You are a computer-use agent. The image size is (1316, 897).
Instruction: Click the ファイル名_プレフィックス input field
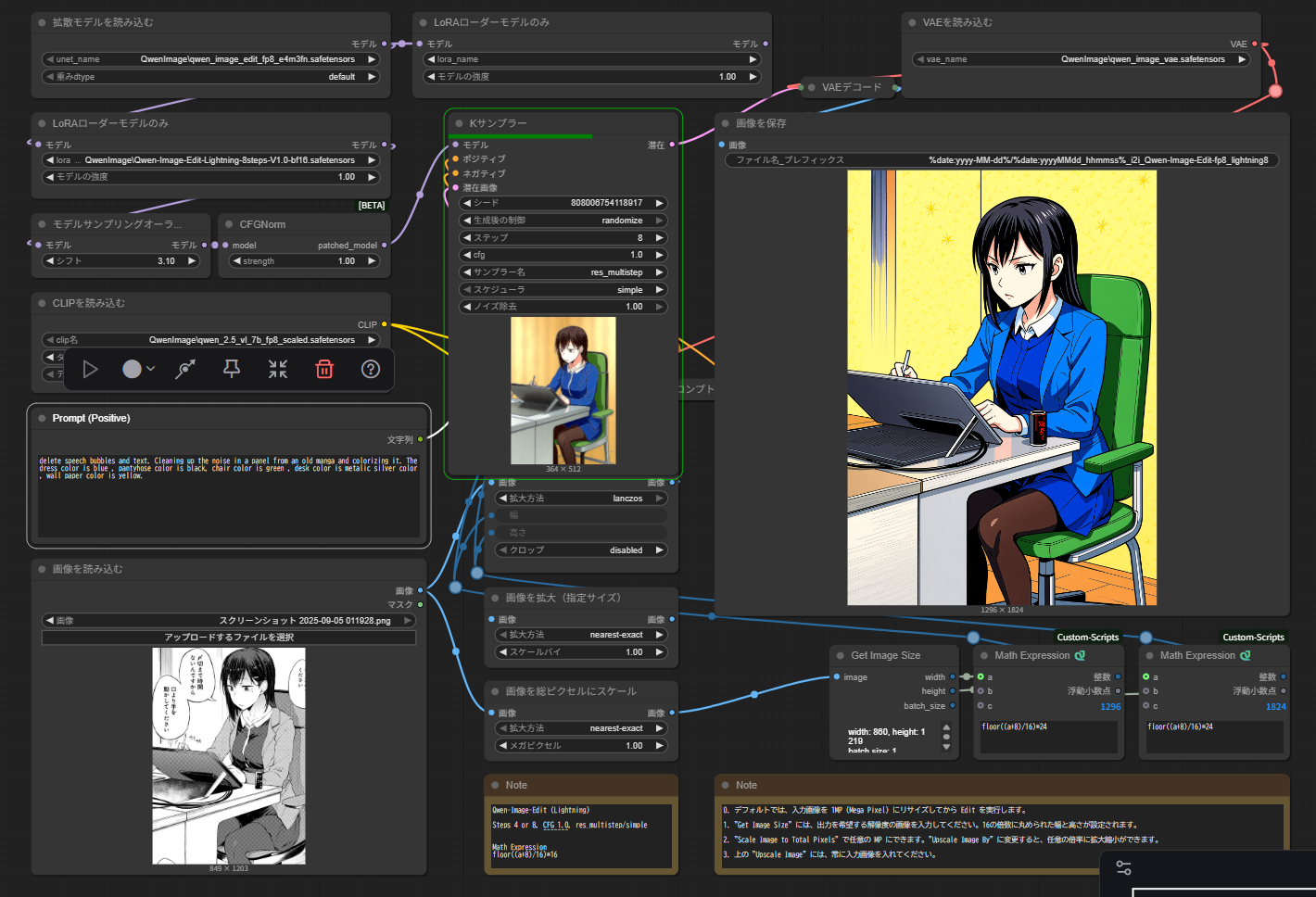(x=1002, y=160)
